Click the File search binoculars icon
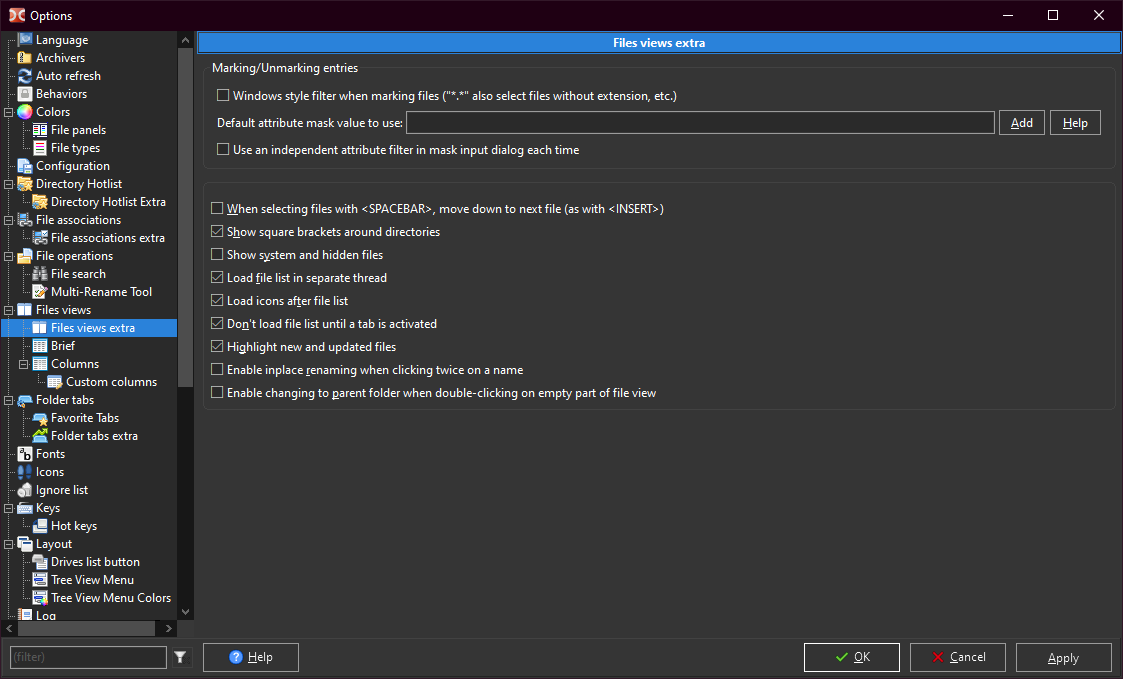The width and height of the screenshot is (1123, 679). click(x=40, y=274)
